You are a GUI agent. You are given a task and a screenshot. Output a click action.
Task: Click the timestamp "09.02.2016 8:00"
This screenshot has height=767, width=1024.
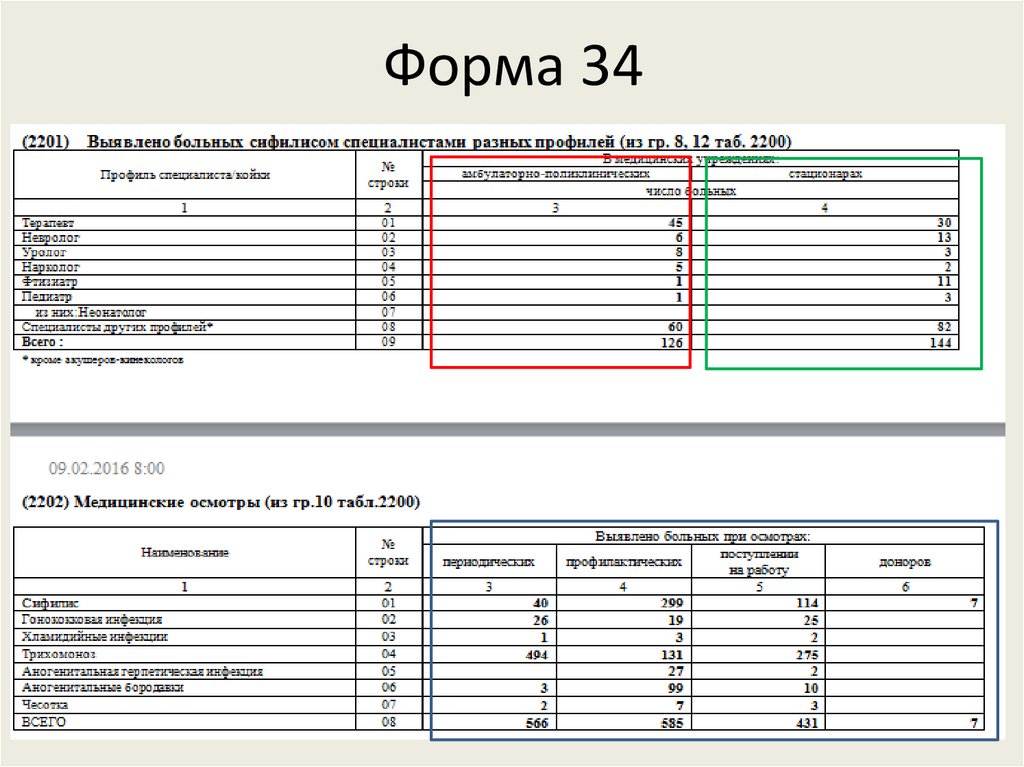pos(106,468)
